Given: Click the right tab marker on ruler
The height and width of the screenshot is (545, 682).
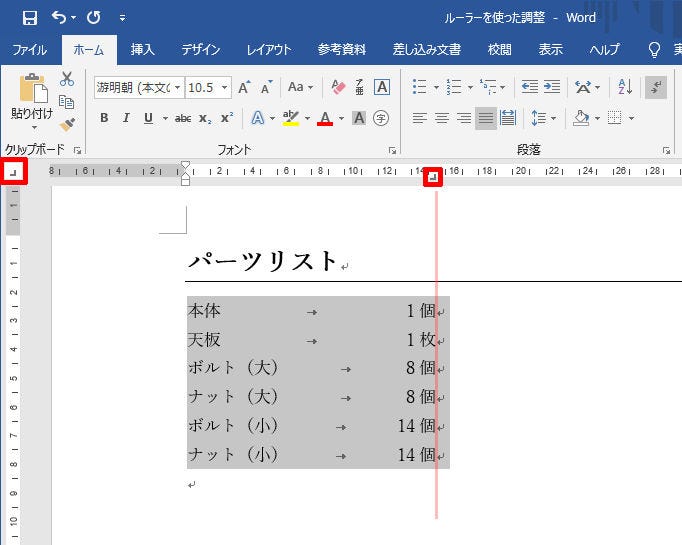Looking at the screenshot, I should coord(433,177).
